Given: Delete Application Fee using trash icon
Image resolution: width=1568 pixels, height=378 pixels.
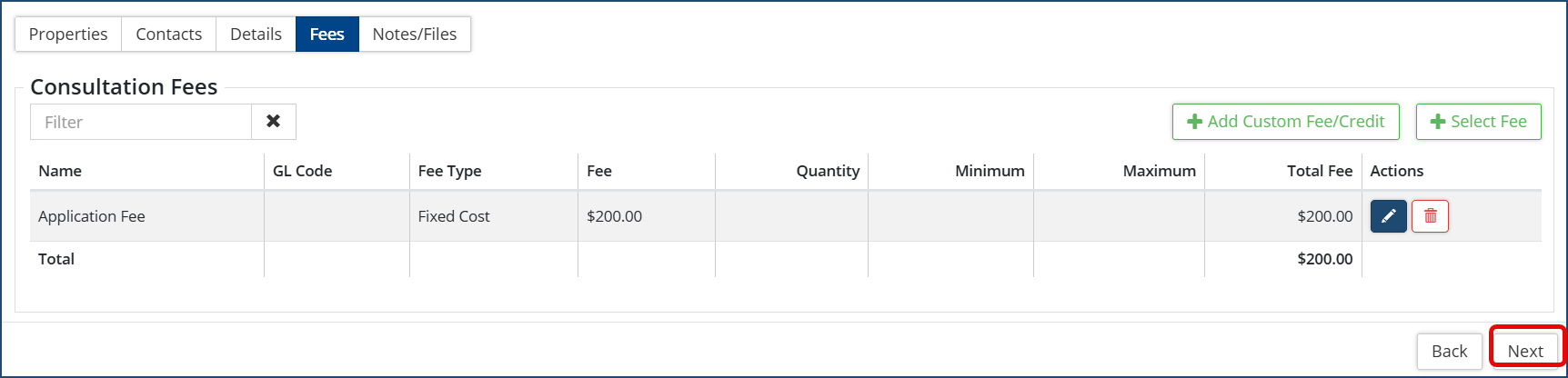Looking at the screenshot, I should (x=1430, y=216).
